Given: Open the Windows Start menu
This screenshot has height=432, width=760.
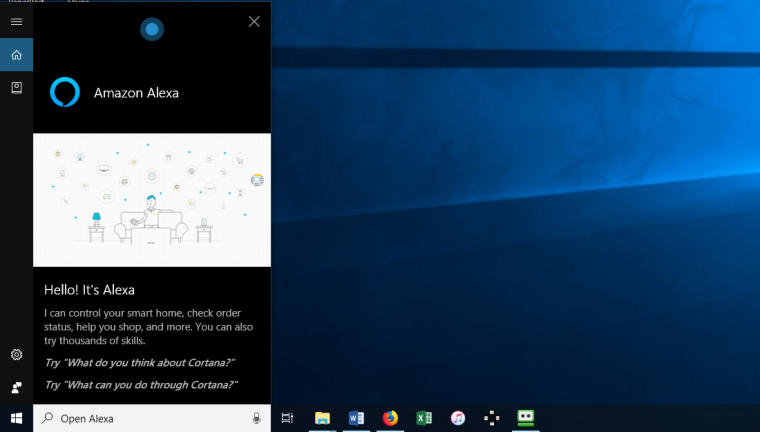Looking at the screenshot, I should 16,418.
